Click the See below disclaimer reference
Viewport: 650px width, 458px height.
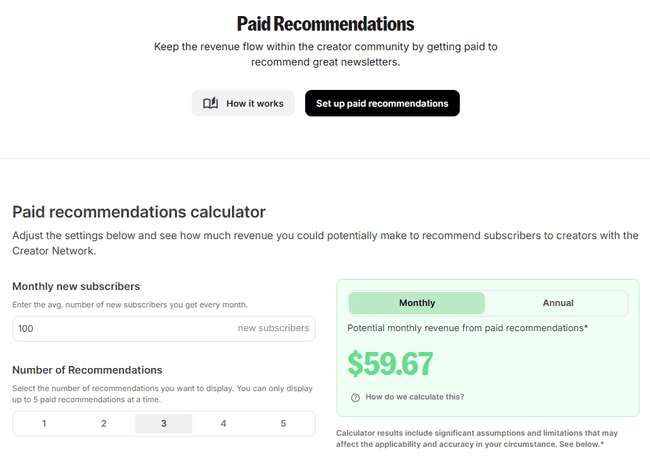(579, 443)
